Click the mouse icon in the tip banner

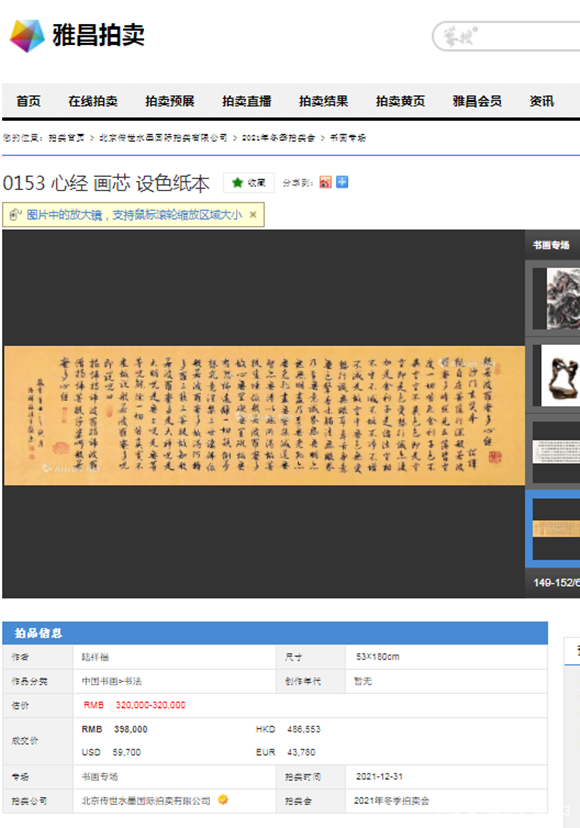15,214
